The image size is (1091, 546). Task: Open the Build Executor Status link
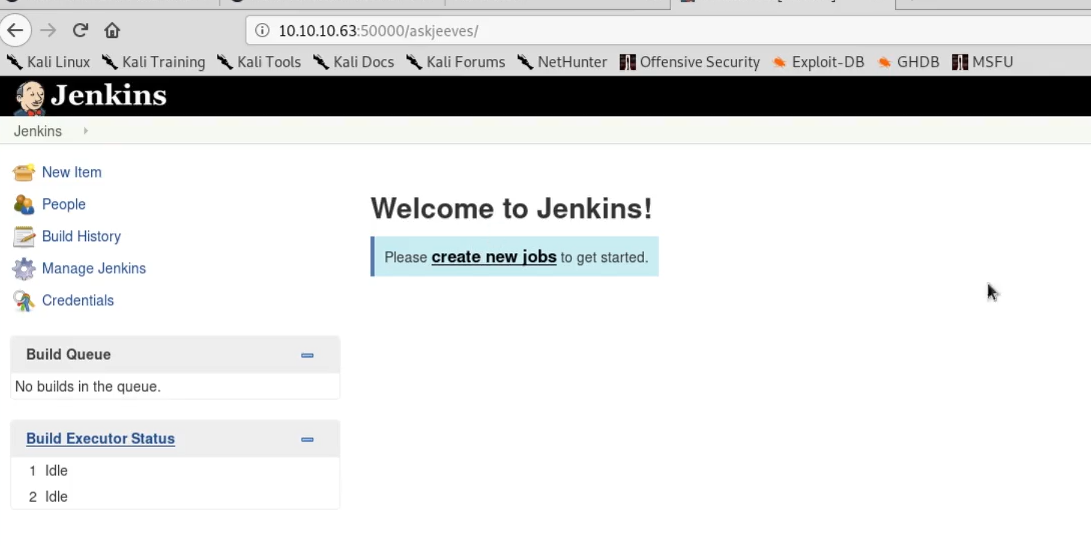point(100,439)
